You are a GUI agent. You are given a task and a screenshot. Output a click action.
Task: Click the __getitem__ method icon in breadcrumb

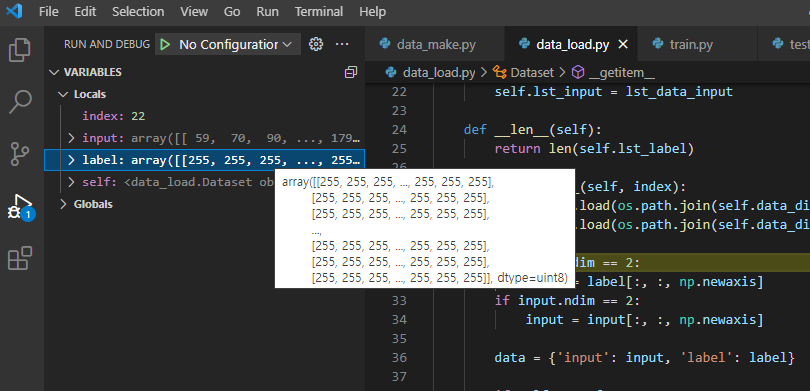578,72
